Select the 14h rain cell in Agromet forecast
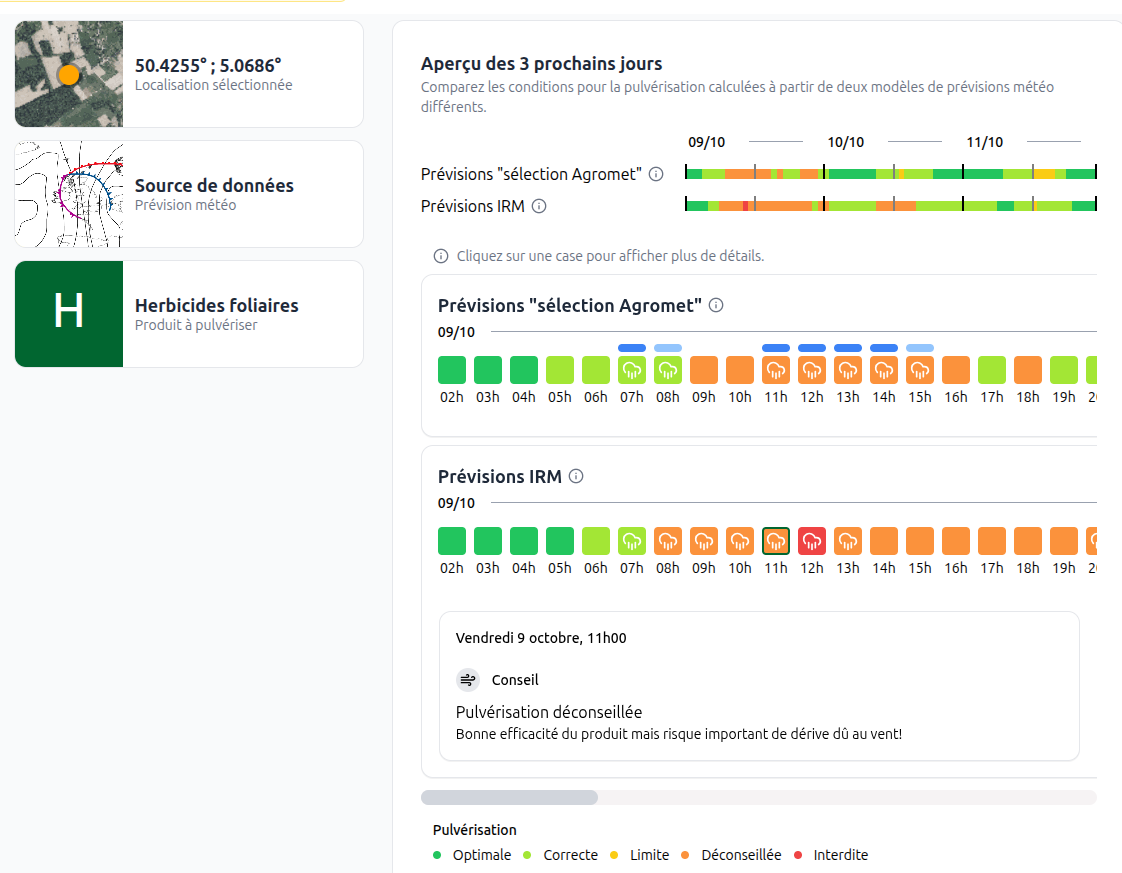This screenshot has height=873, width=1122. click(884, 370)
